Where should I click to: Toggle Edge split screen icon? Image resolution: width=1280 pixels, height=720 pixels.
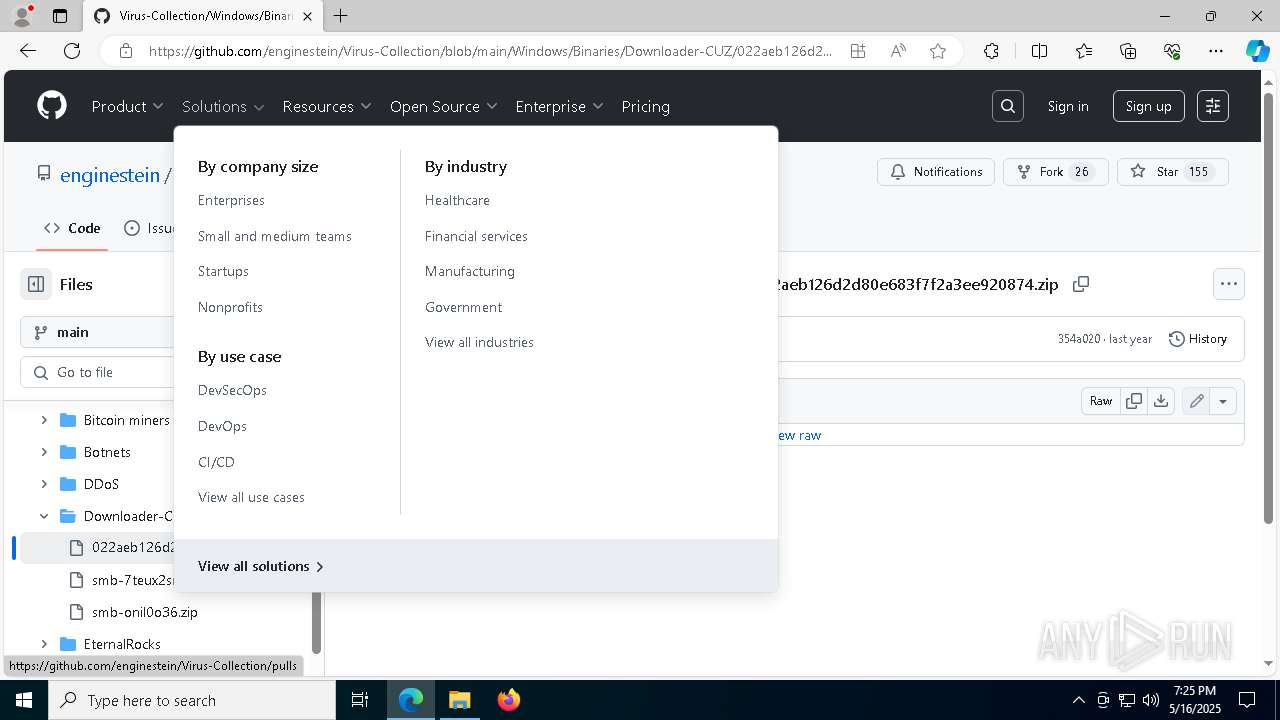click(x=1039, y=51)
